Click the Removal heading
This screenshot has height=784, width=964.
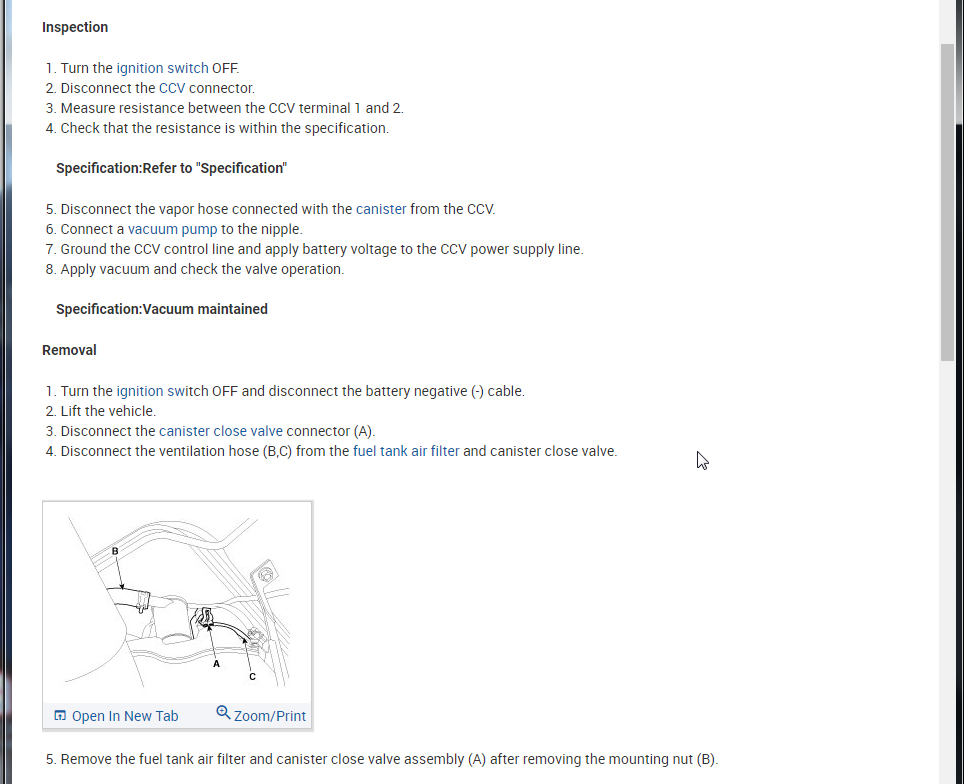coord(69,350)
